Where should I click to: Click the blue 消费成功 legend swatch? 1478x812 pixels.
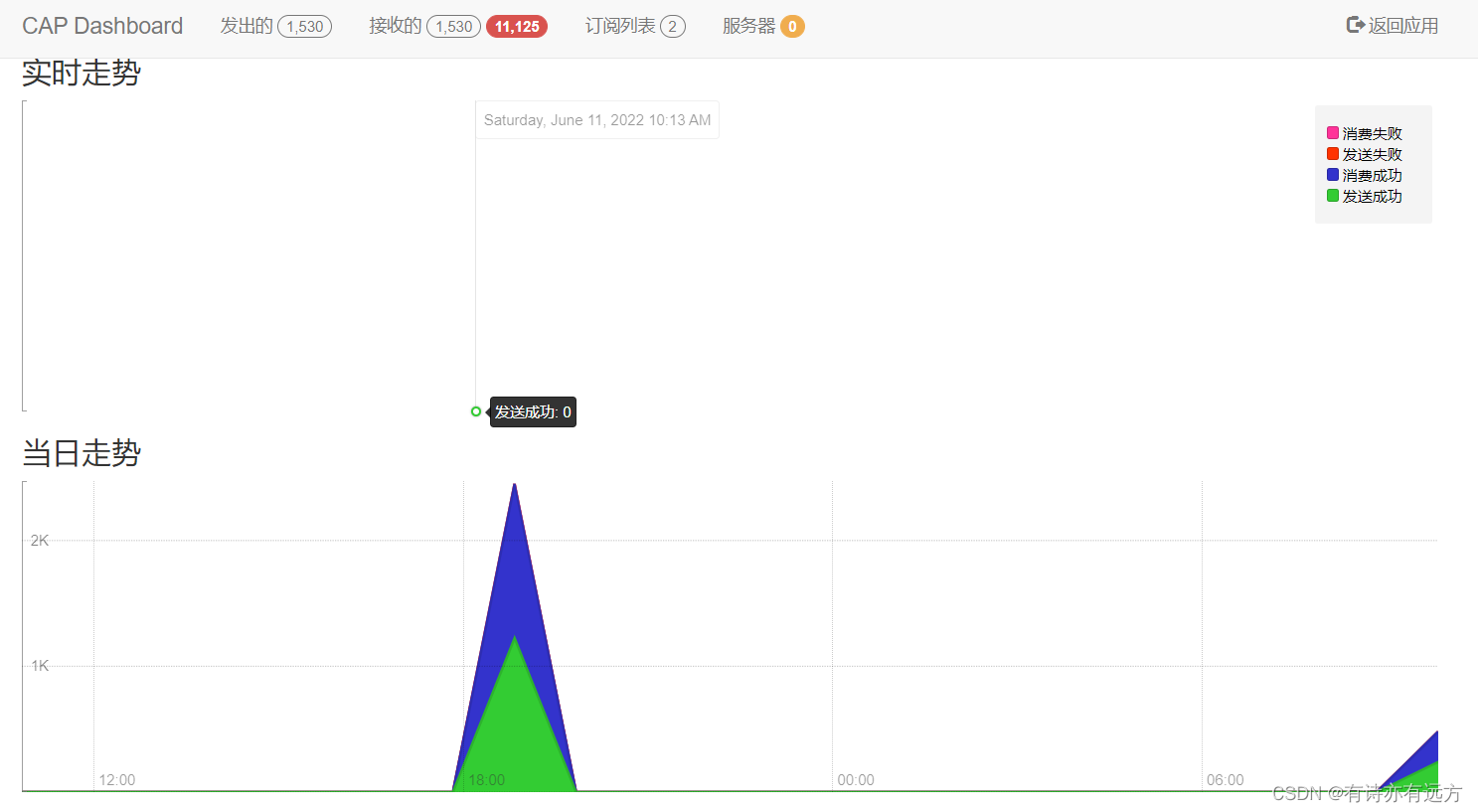1333,175
